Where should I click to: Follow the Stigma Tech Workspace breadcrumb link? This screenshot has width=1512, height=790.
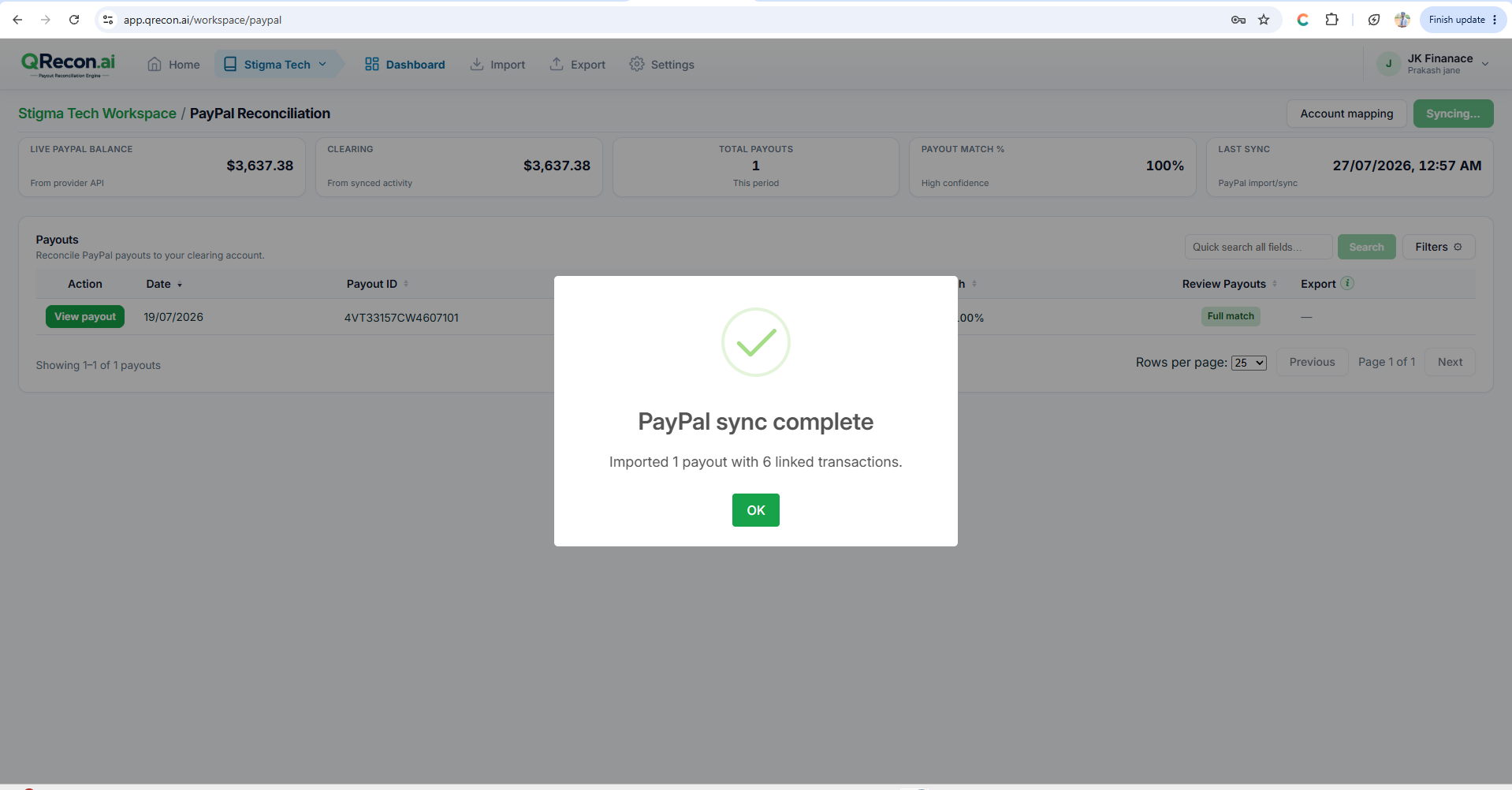97,114
